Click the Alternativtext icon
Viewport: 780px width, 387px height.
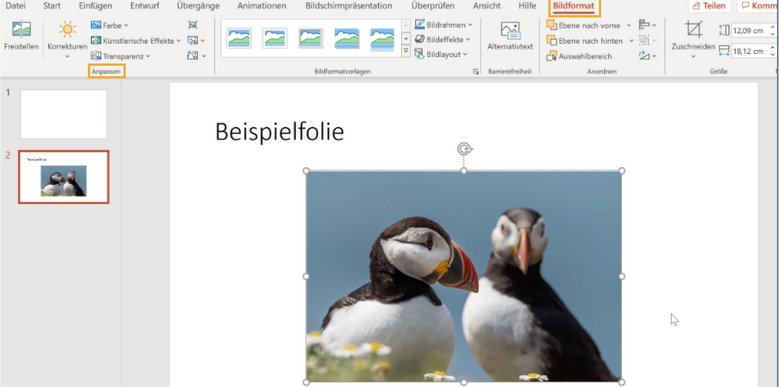click(510, 31)
